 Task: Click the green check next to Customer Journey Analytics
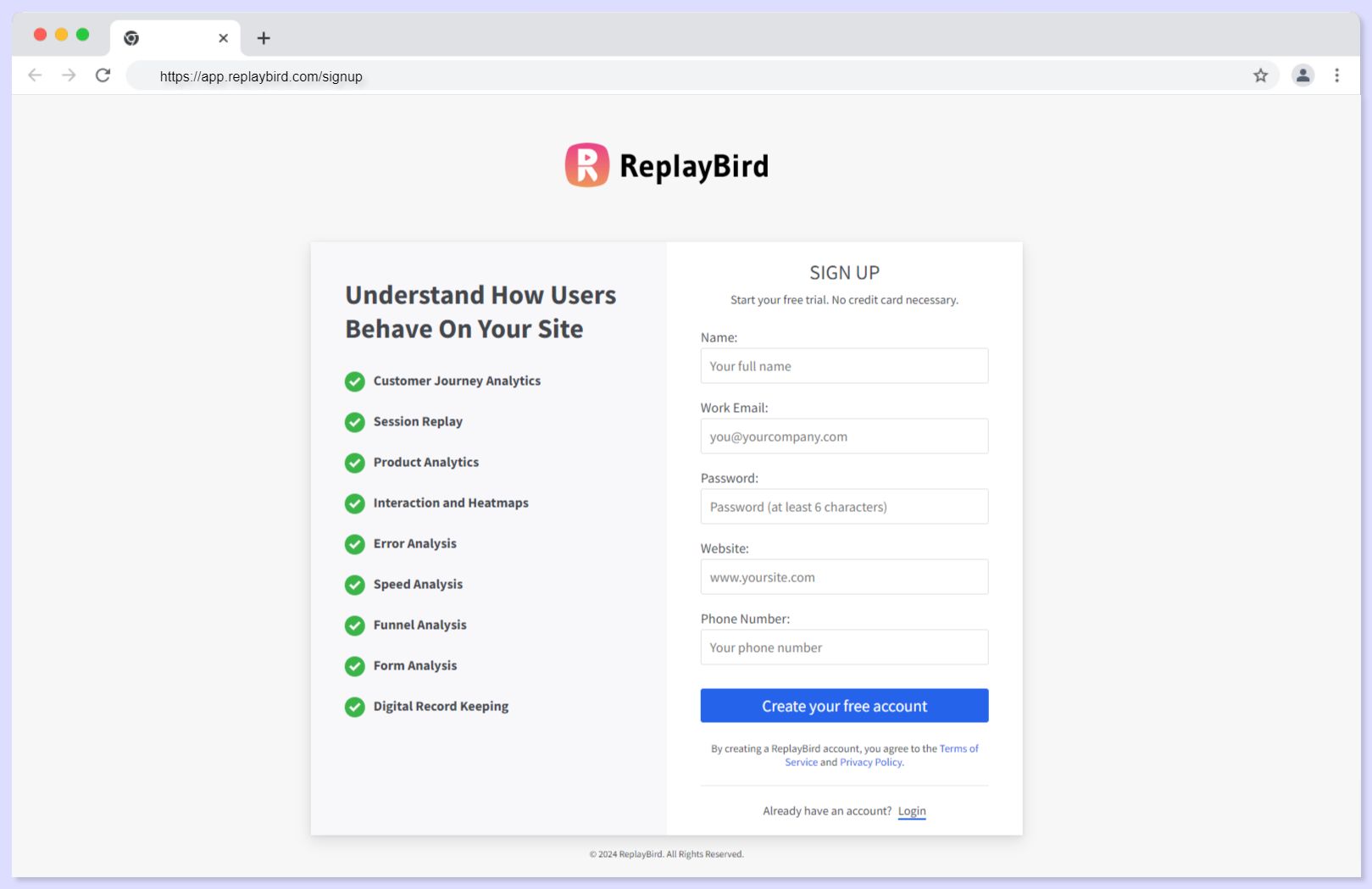(355, 381)
